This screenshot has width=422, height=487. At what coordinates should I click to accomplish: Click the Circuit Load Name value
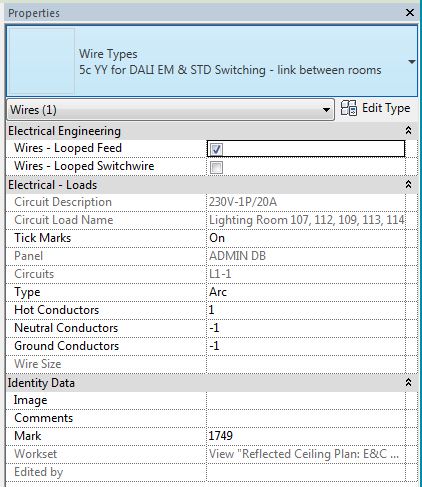(306, 220)
